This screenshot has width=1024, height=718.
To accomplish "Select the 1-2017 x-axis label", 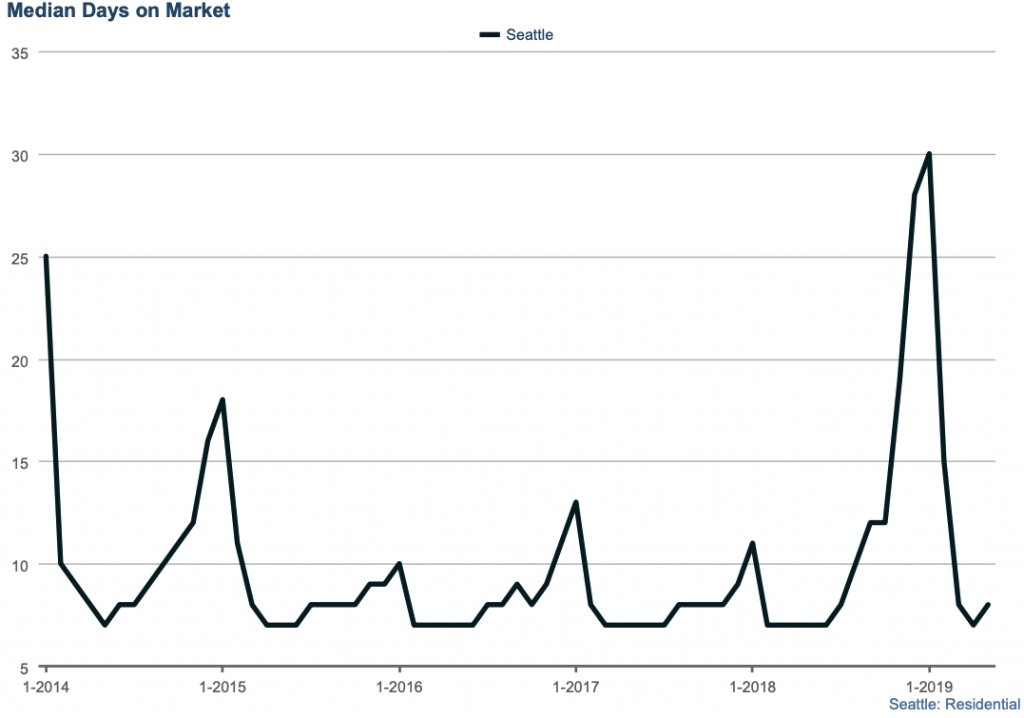I will tap(575, 687).
